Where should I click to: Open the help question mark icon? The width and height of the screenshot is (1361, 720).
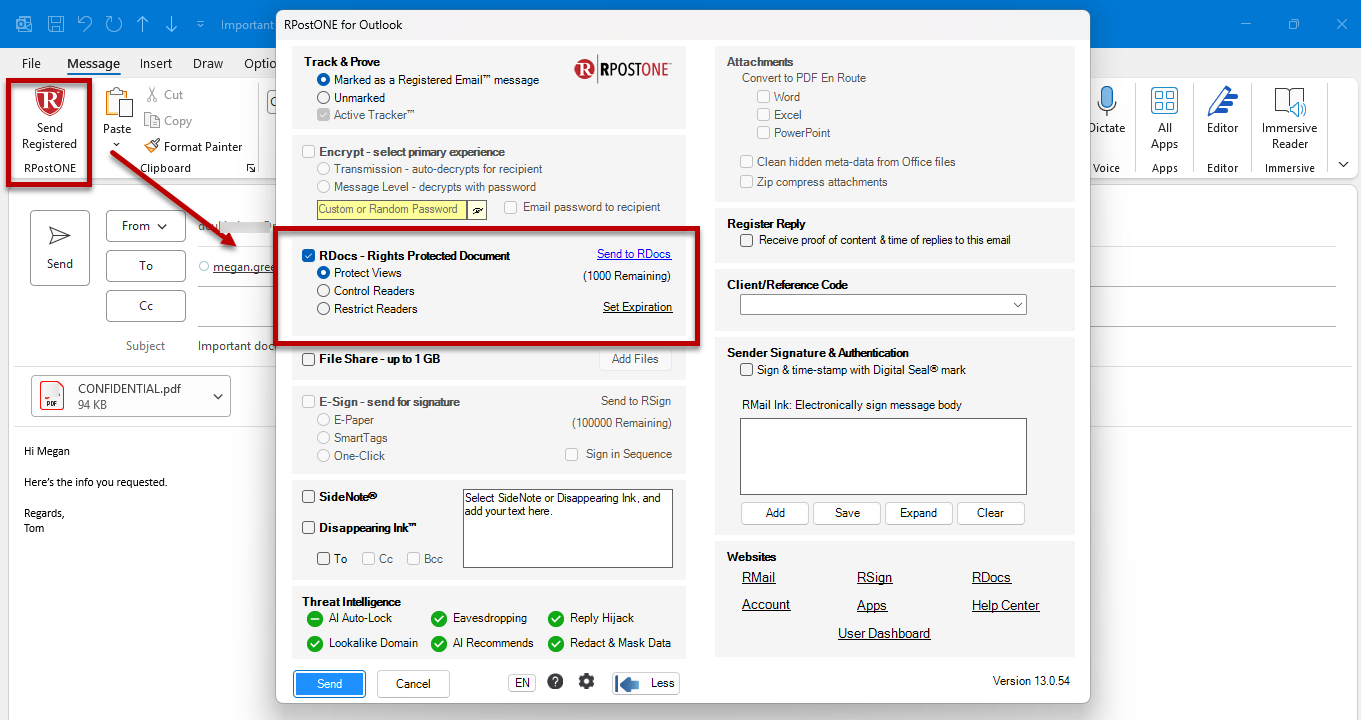(x=555, y=682)
